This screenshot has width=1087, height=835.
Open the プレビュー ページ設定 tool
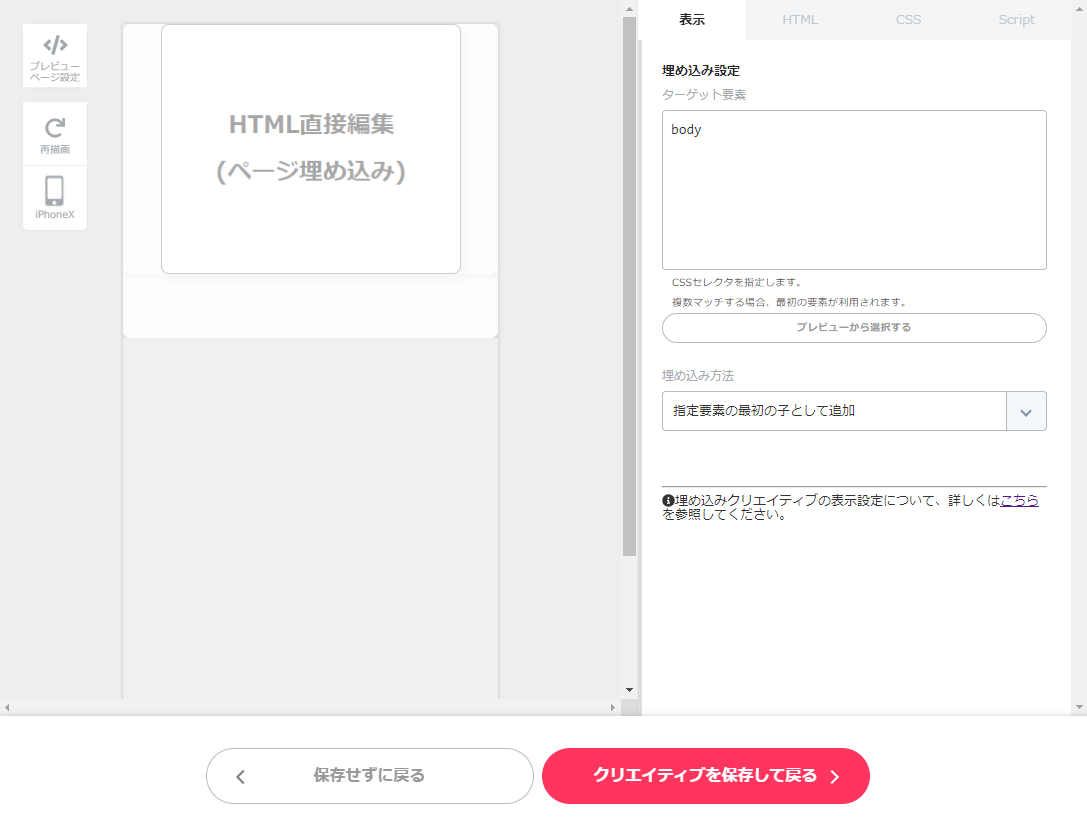[54, 56]
